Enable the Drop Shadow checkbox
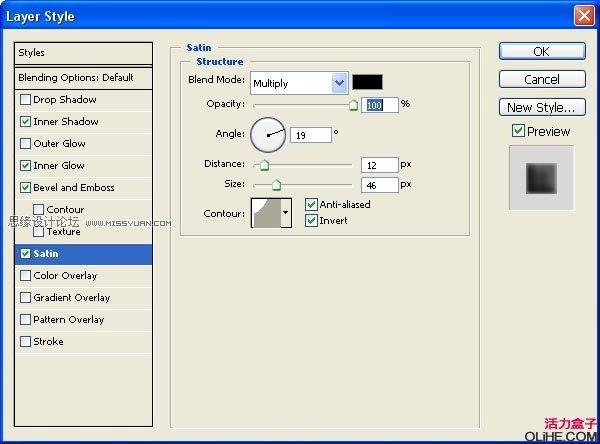The width and height of the screenshot is (600, 444). pos(25,100)
